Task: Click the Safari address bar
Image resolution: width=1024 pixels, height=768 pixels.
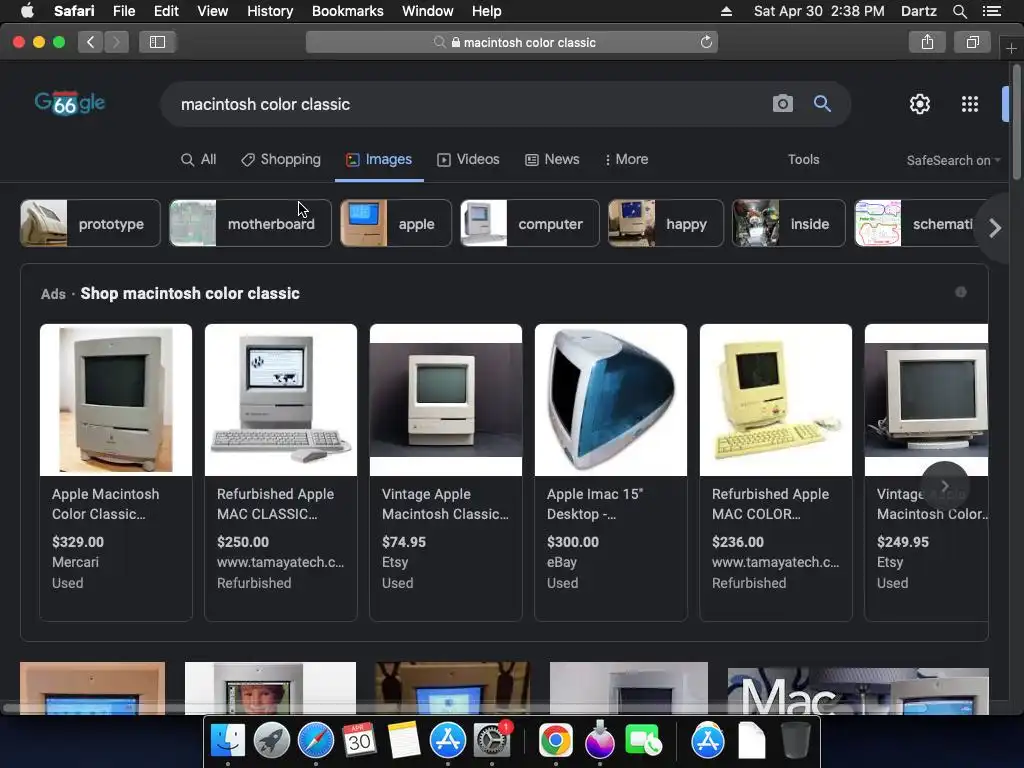Action: point(511,42)
